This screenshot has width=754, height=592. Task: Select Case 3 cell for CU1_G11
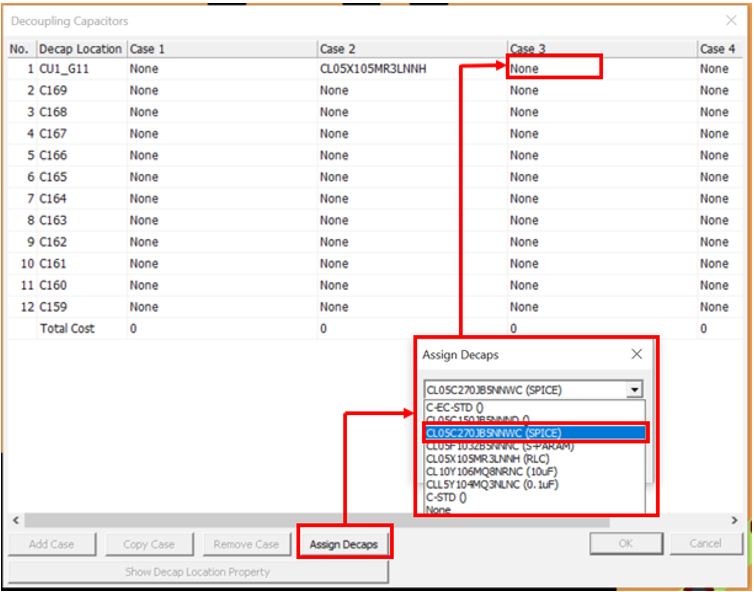554,68
